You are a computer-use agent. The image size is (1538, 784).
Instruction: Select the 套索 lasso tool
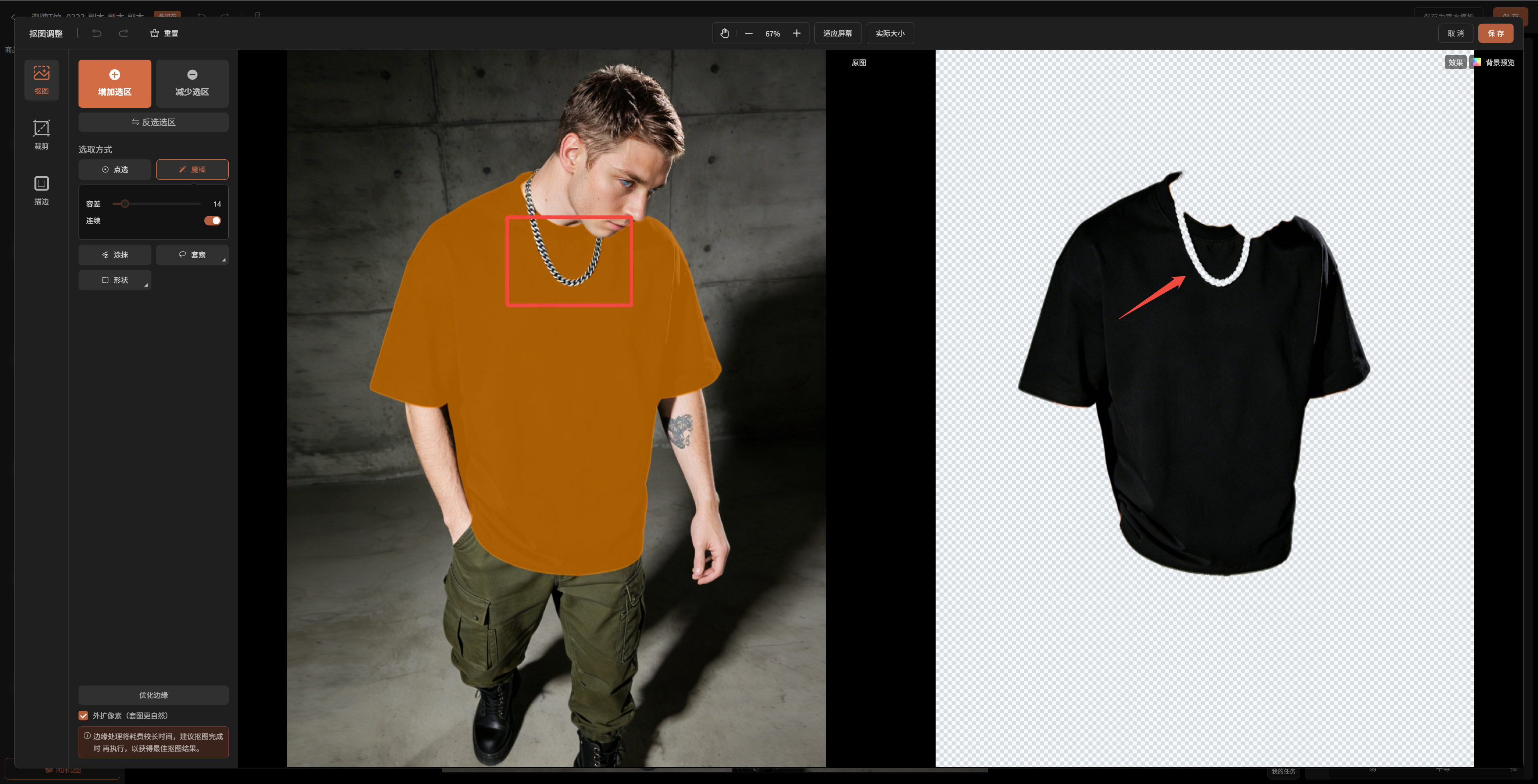tap(192, 255)
